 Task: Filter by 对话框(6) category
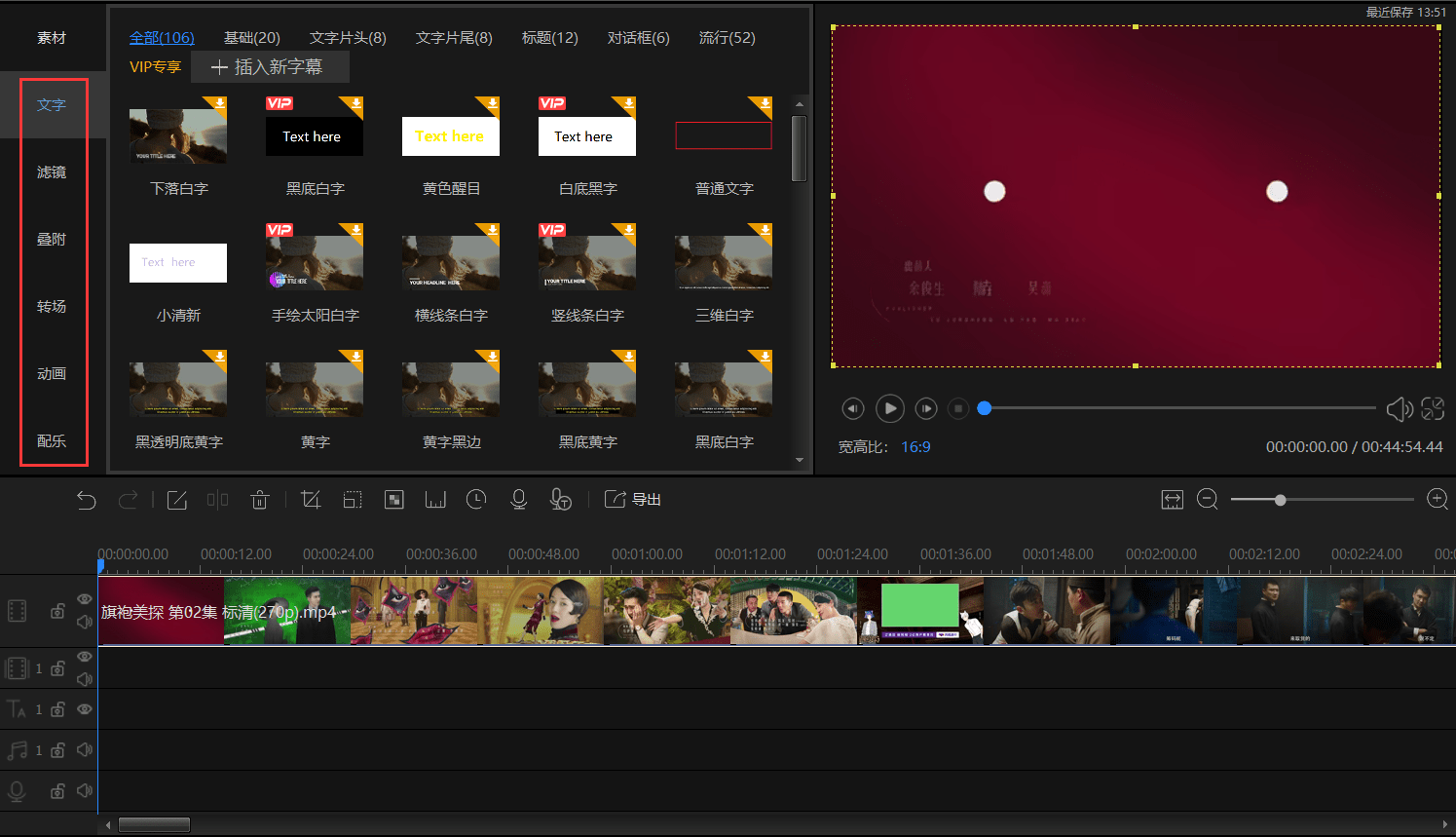639,37
